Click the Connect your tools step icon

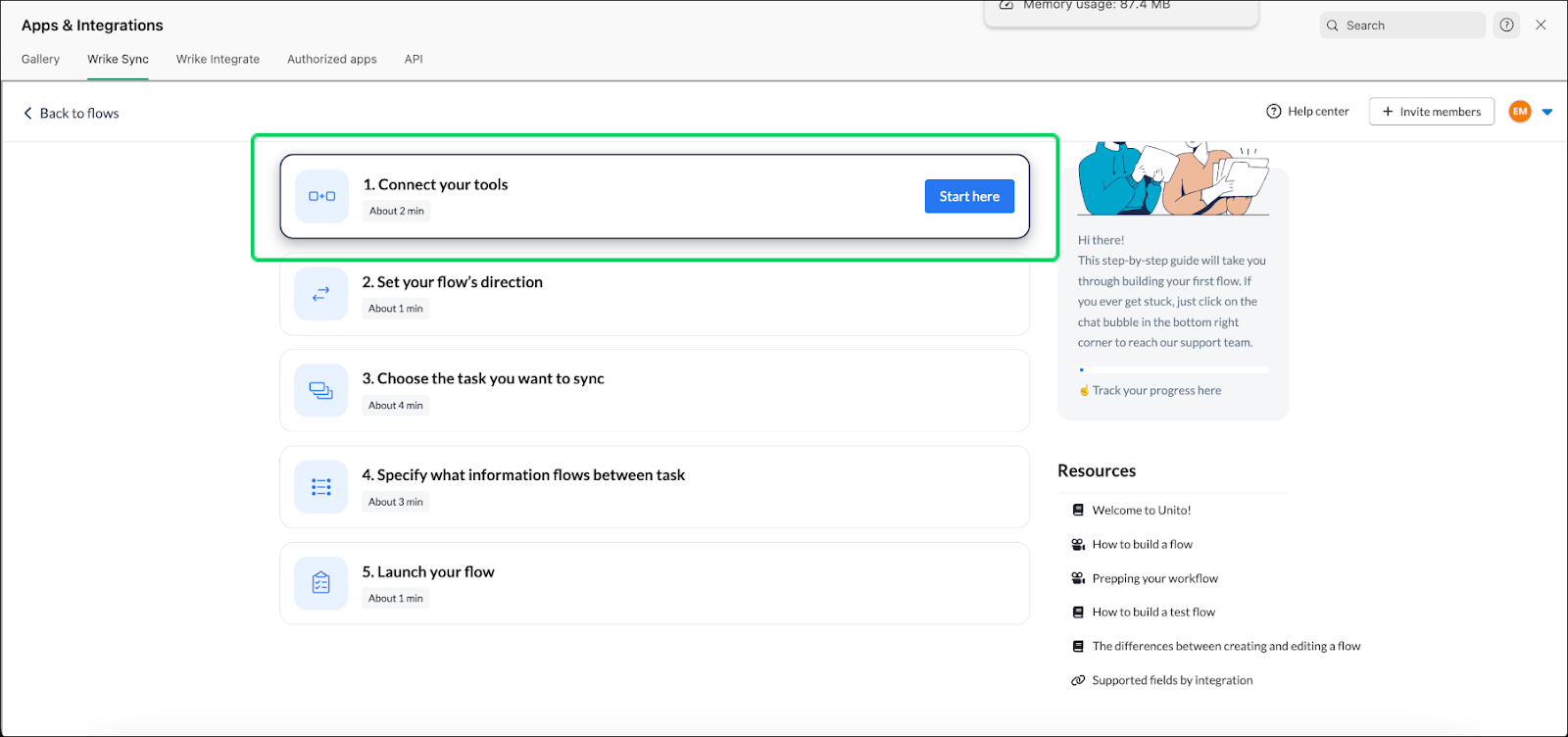(321, 196)
